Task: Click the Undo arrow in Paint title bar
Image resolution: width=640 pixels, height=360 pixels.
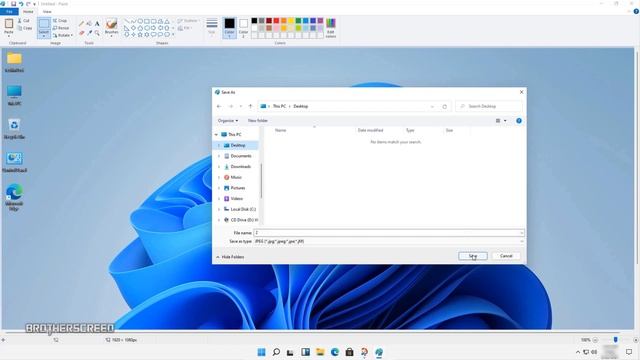Action: [x=21, y=4]
